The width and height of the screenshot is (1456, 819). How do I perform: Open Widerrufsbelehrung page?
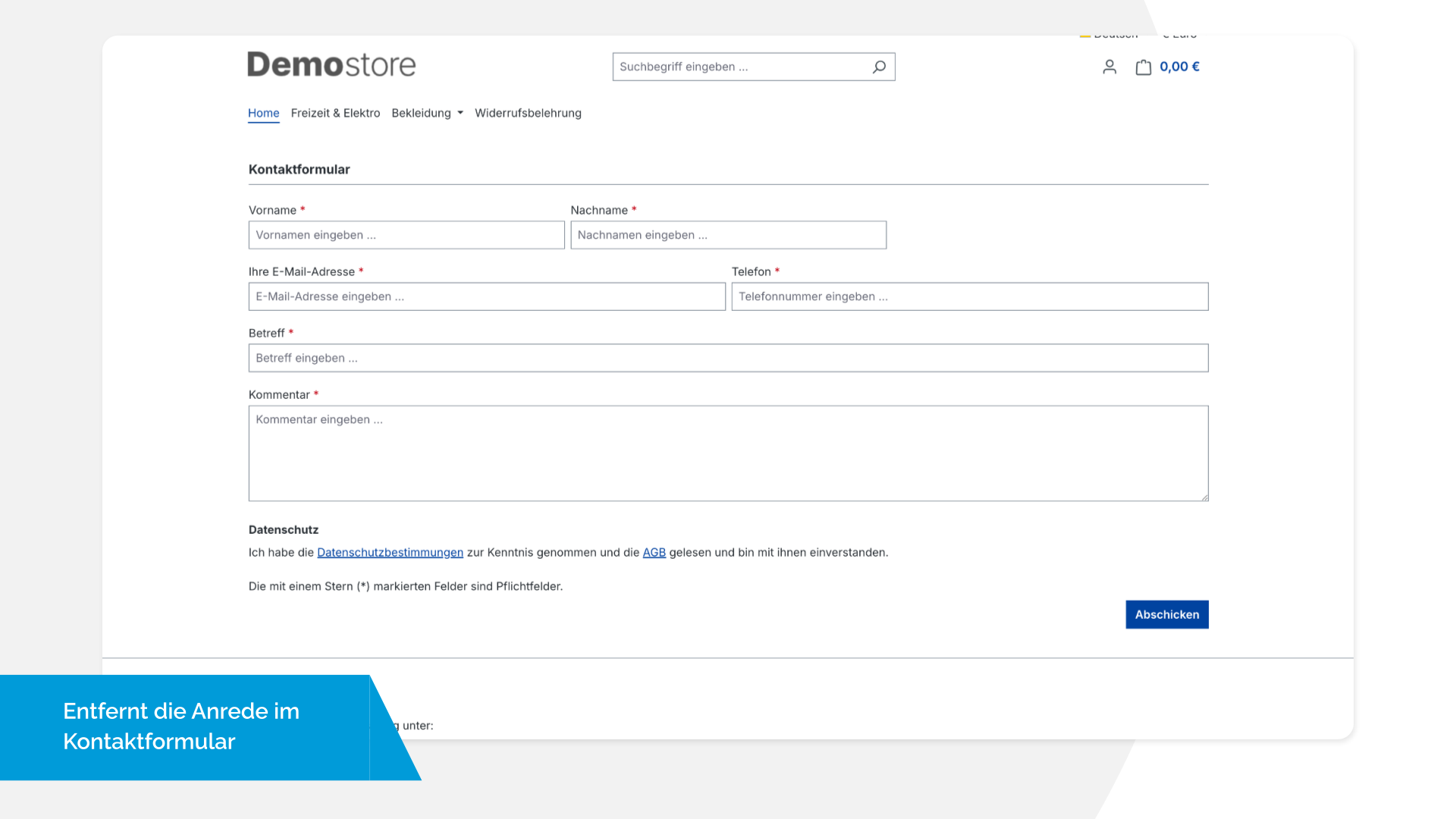click(528, 113)
